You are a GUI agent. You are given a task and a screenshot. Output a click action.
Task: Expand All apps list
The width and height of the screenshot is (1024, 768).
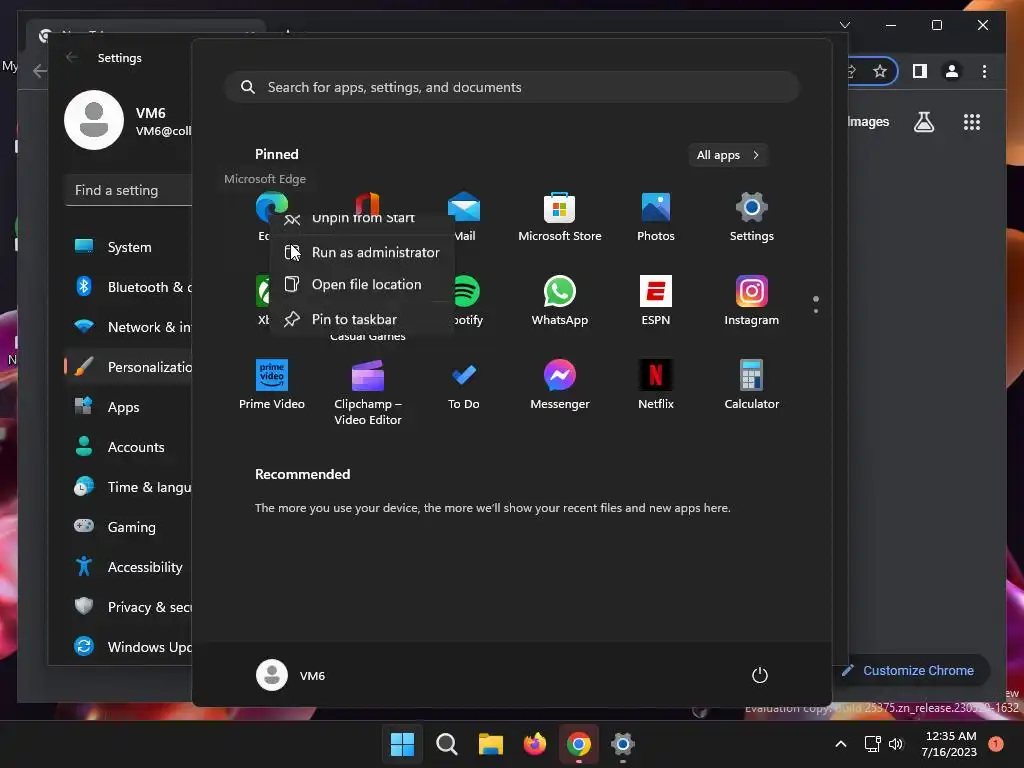coord(728,155)
